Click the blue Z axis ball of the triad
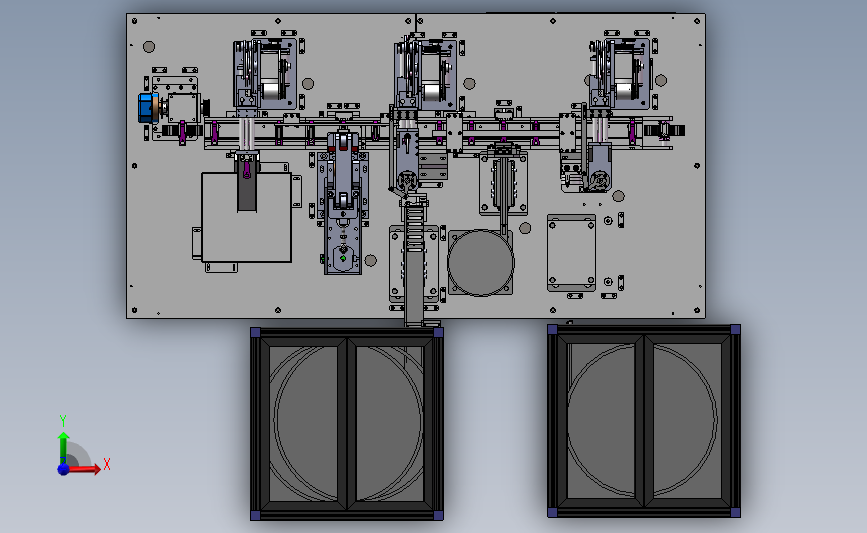Screen dimensions: 867x533 [64, 469]
